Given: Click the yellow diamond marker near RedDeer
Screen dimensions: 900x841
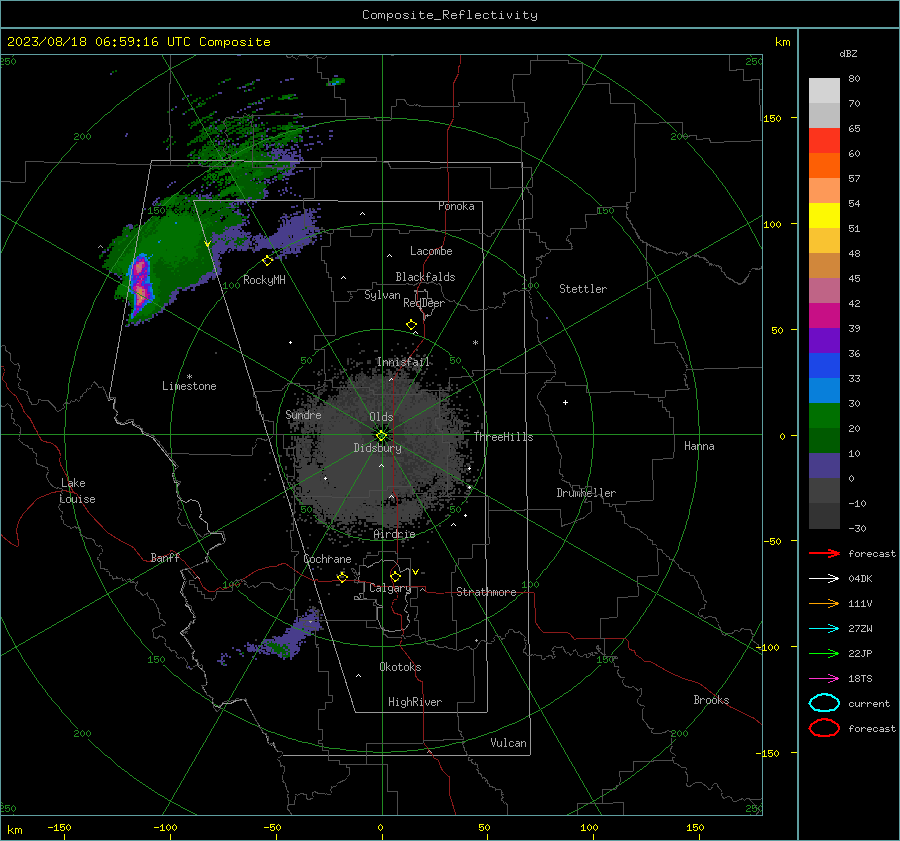Looking at the screenshot, I should coord(412,325).
